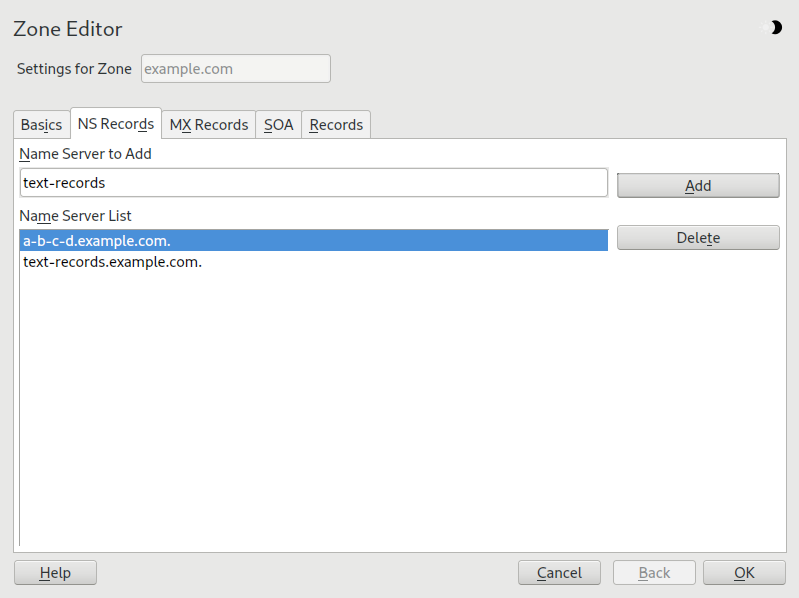Toggle the dark mode moon icon

(x=775, y=28)
